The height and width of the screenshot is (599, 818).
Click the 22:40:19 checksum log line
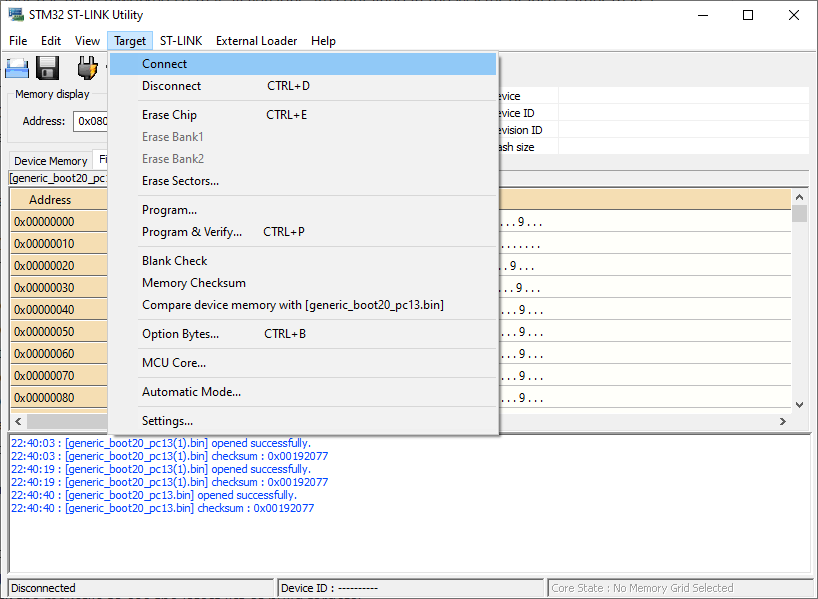pos(170,482)
